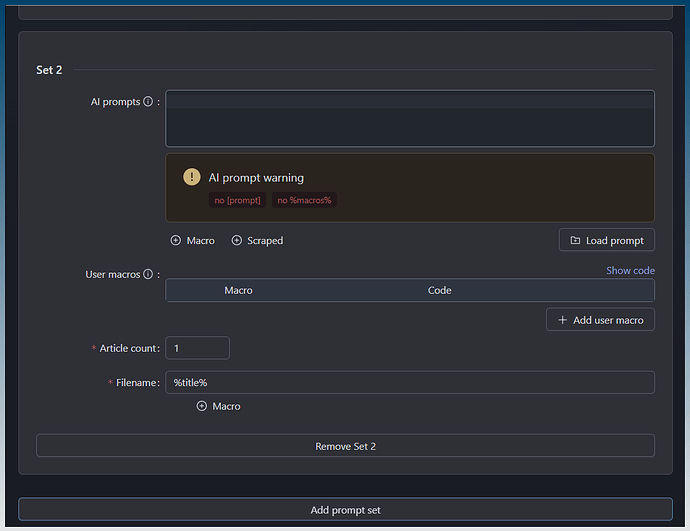690x531 pixels.
Task: Click the info icon beside User macros
Action: (x=148, y=274)
